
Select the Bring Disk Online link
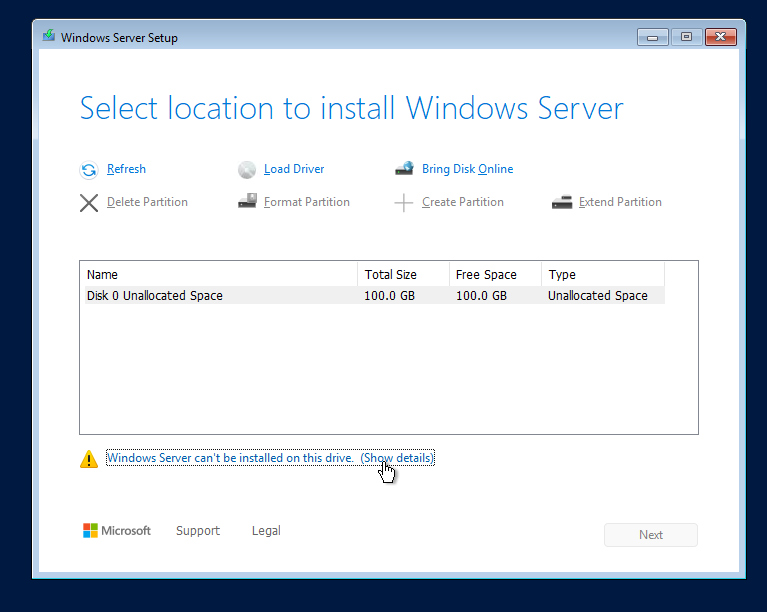coord(467,170)
